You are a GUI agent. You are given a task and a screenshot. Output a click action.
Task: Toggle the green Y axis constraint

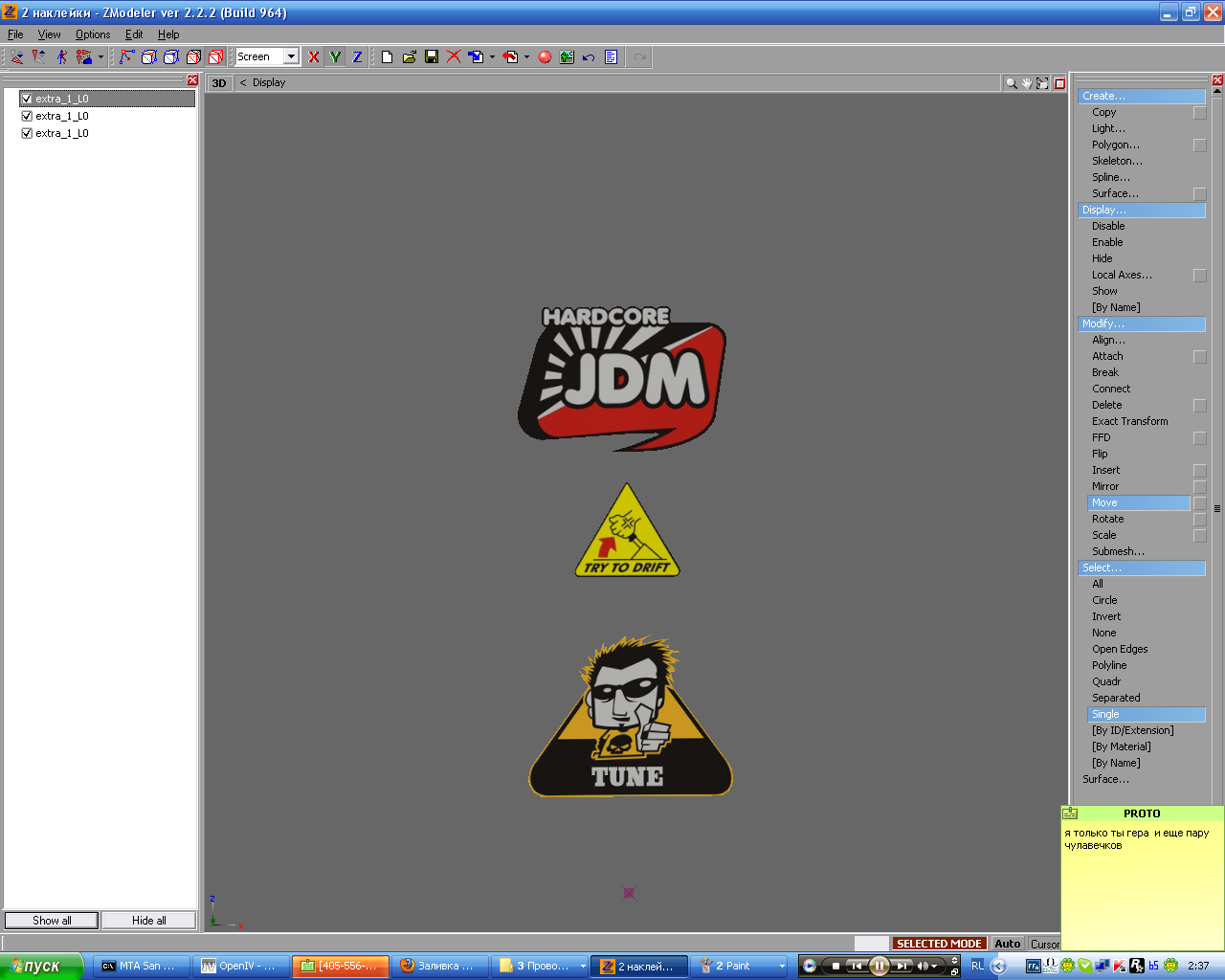(x=335, y=57)
